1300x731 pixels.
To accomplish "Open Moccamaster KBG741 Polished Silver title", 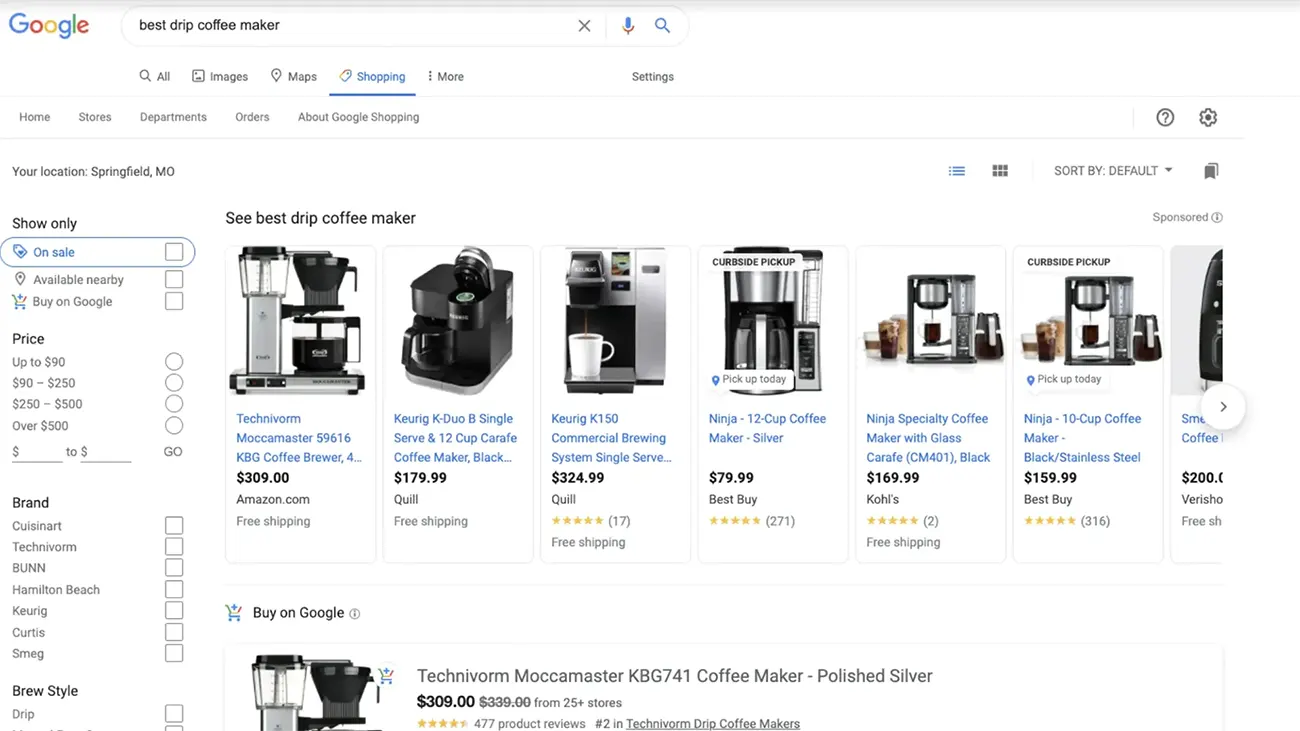I will tap(675, 676).
